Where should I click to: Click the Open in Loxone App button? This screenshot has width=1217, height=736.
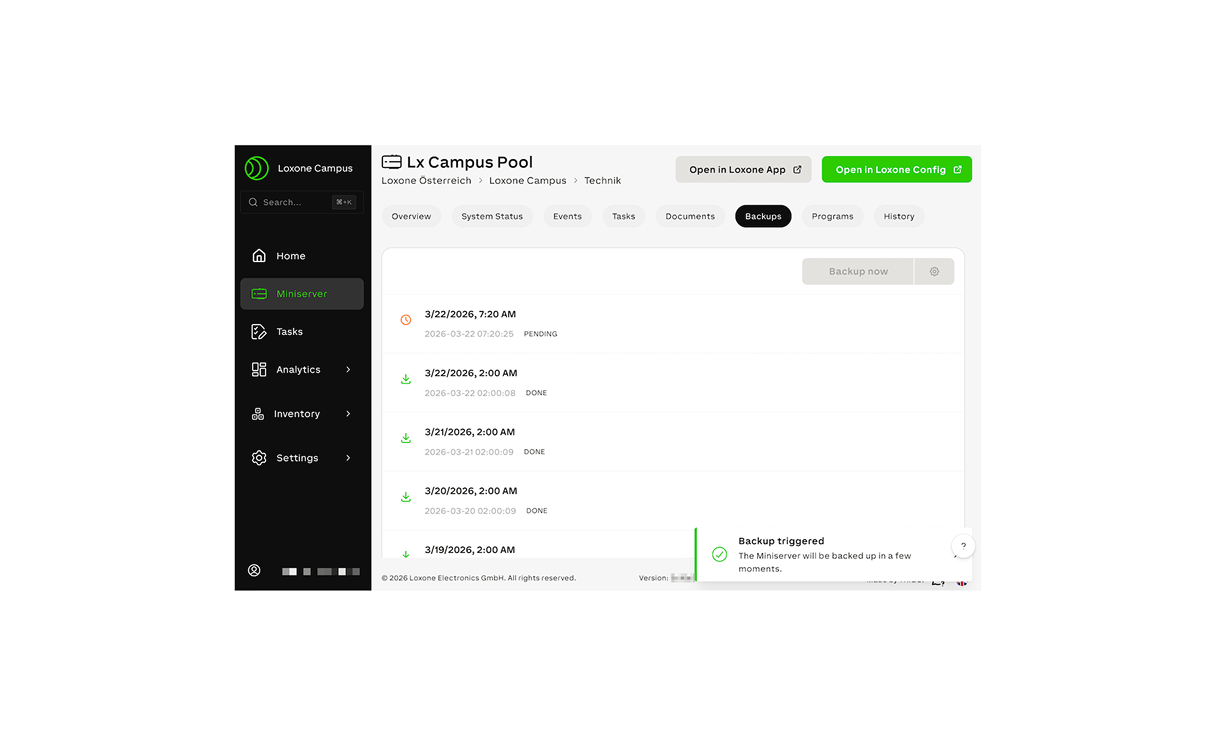[x=743, y=170]
